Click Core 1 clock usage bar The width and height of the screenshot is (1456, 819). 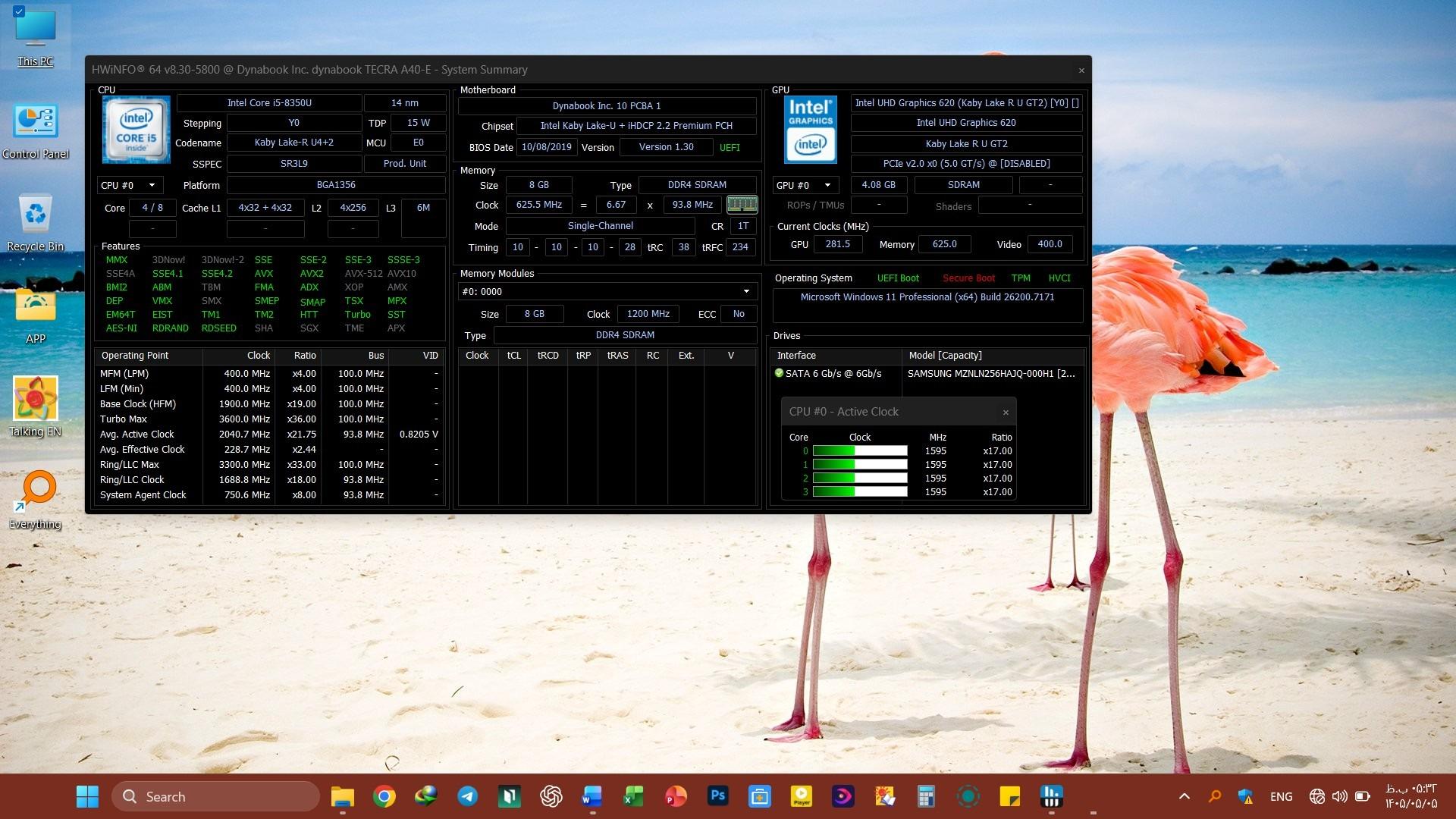[x=860, y=464]
